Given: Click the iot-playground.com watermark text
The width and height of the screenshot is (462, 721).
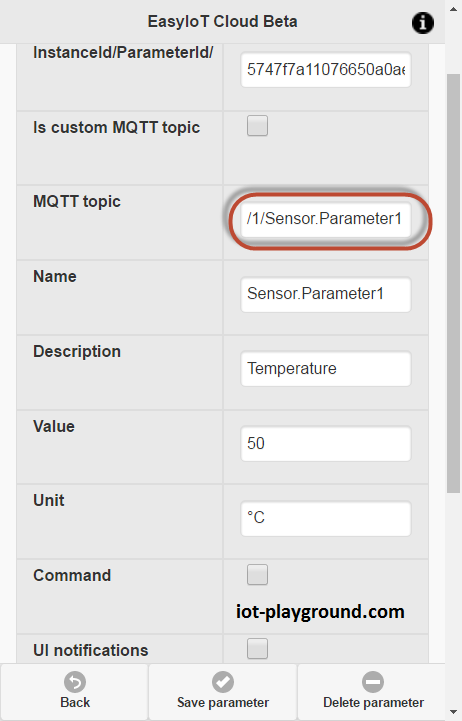Looking at the screenshot, I should point(320,612).
